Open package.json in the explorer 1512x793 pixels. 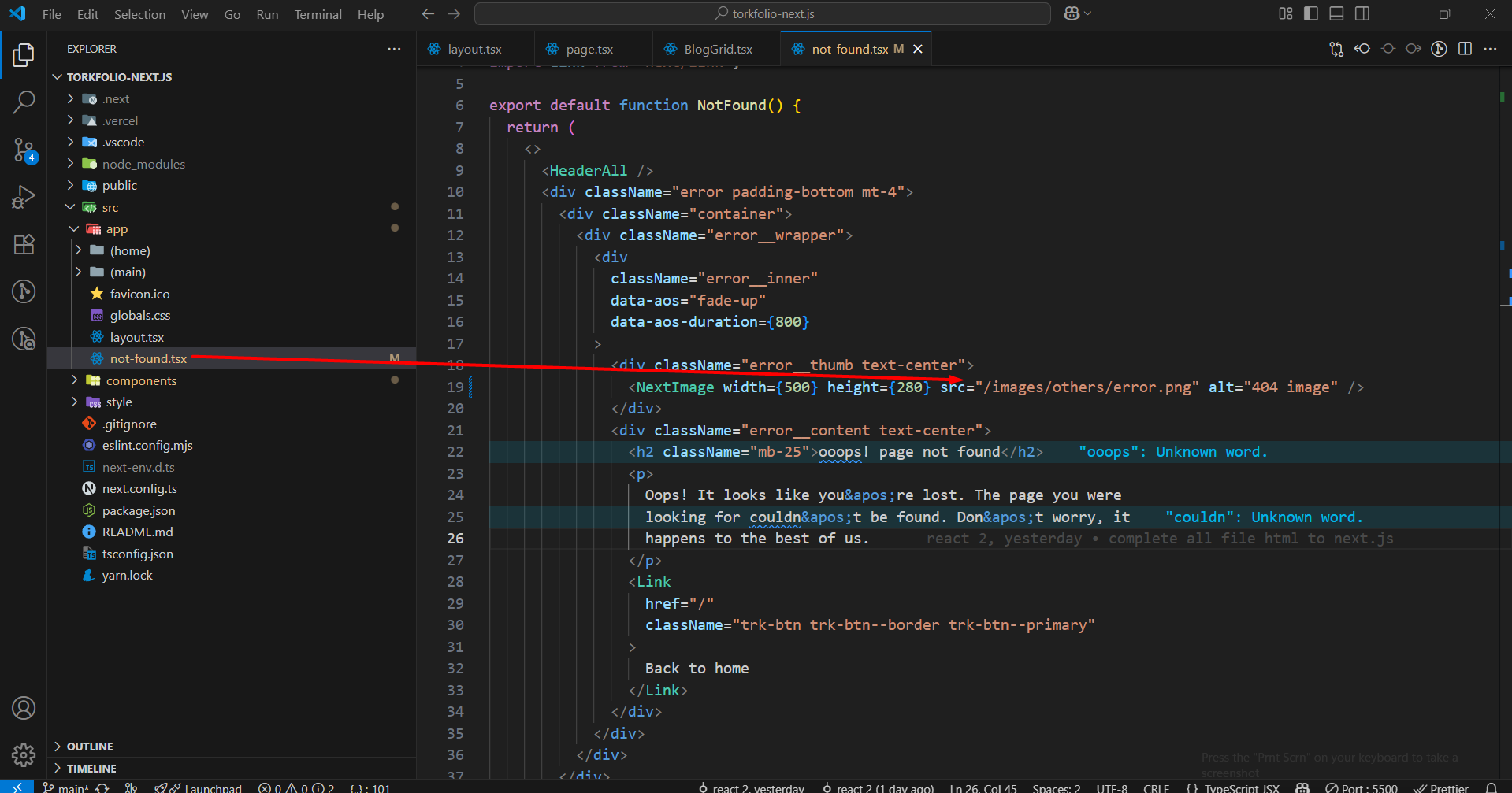[139, 510]
